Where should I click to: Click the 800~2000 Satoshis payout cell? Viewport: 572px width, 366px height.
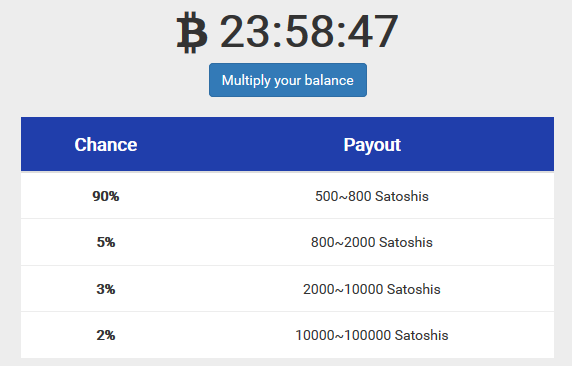click(x=372, y=242)
